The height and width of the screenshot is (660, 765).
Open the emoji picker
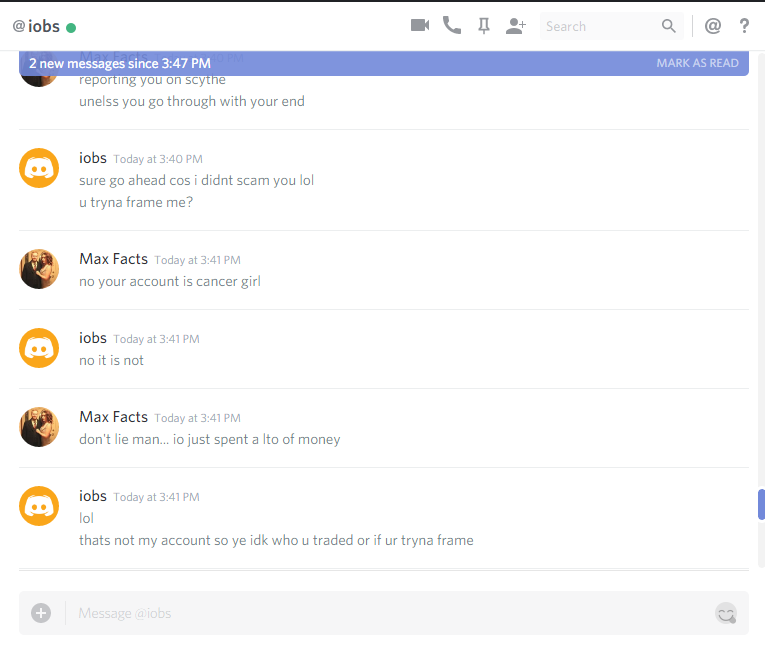726,613
